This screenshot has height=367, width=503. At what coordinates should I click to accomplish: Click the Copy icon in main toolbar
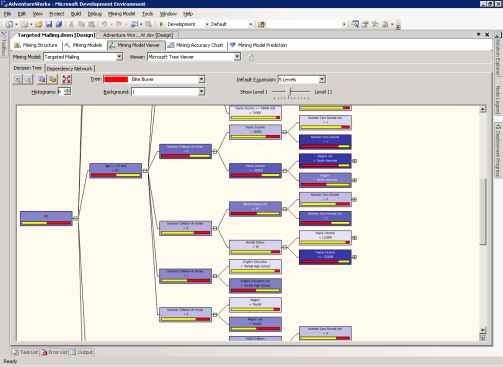(x=81, y=24)
